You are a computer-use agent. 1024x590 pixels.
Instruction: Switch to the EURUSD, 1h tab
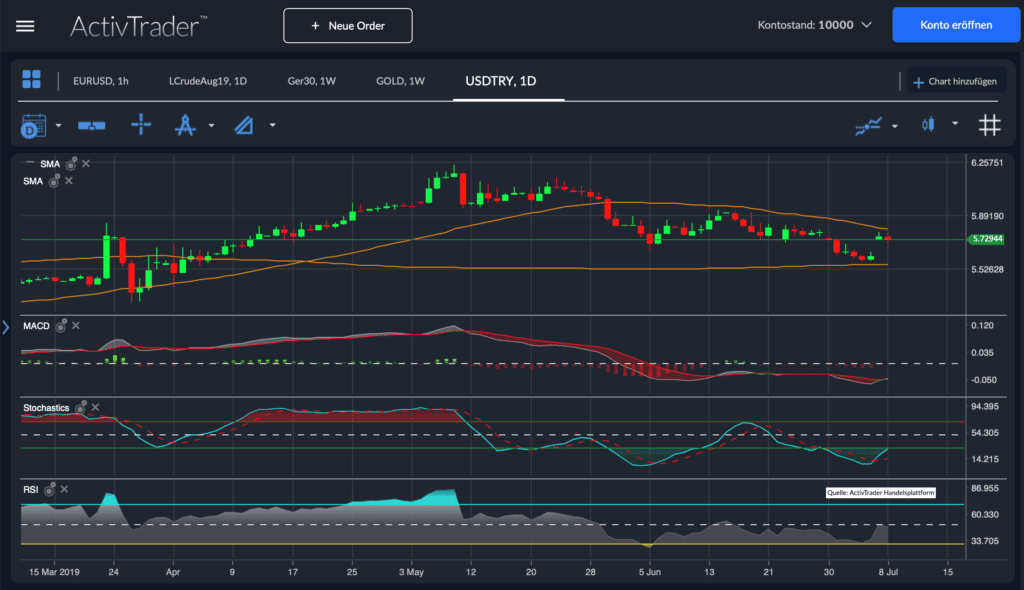tap(101, 81)
